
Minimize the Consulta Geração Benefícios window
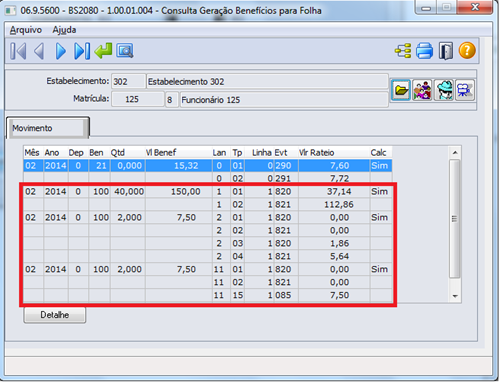pos(426,7)
